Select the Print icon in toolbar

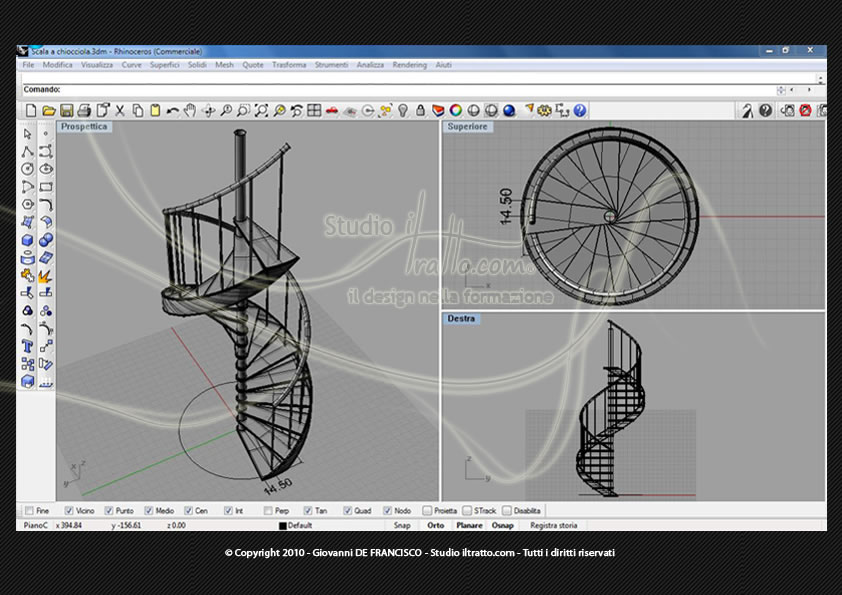click(84, 111)
